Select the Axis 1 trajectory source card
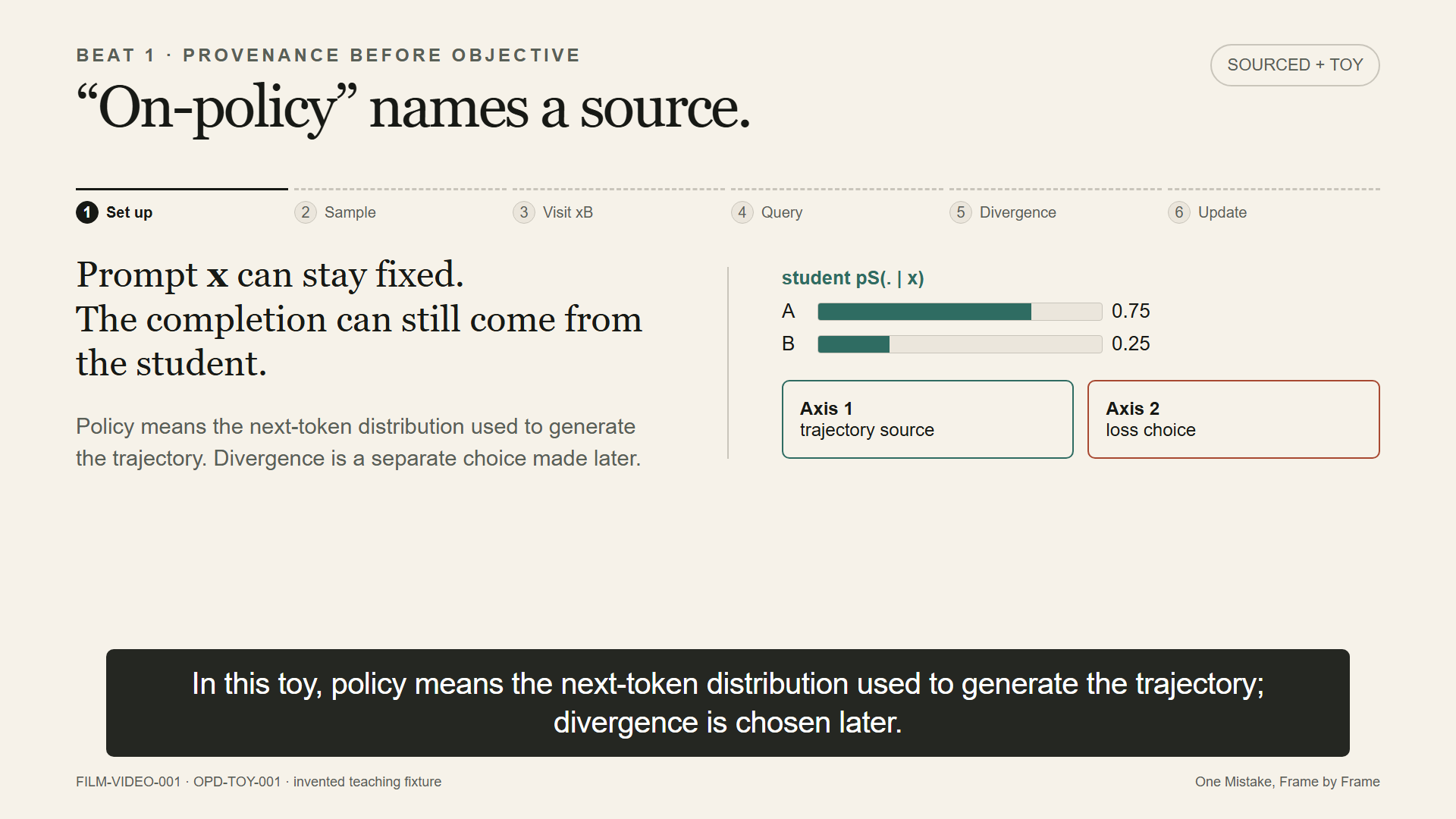1456x819 pixels. (927, 419)
